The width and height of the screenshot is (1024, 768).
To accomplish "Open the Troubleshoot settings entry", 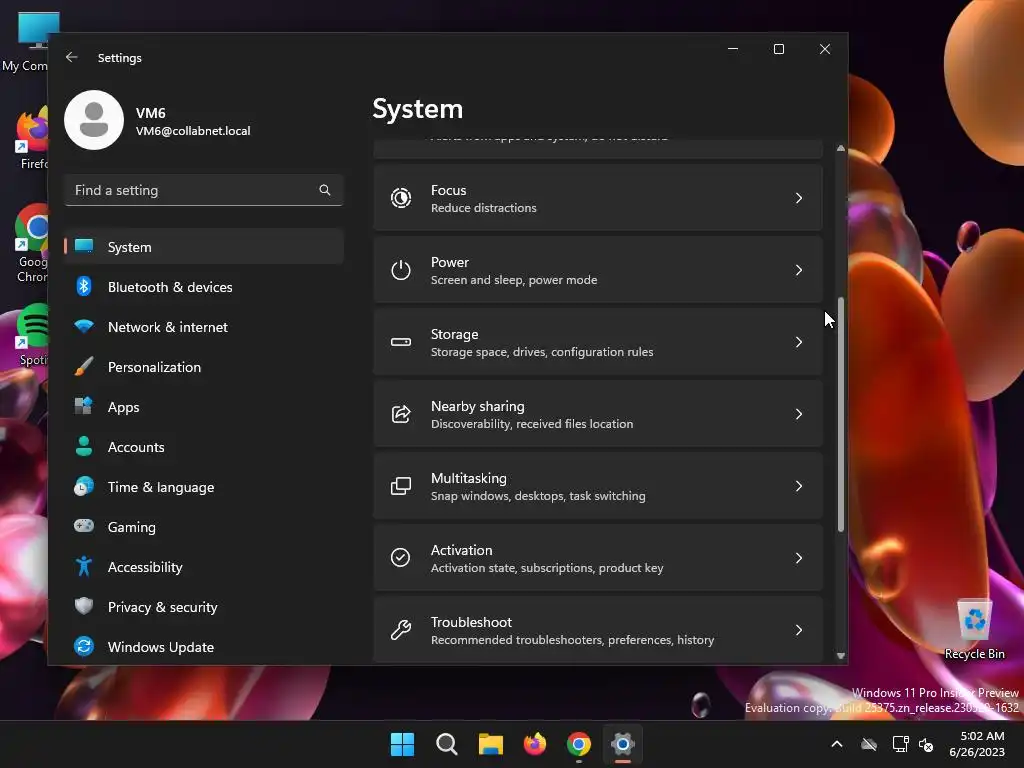I will tap(598, 630).
